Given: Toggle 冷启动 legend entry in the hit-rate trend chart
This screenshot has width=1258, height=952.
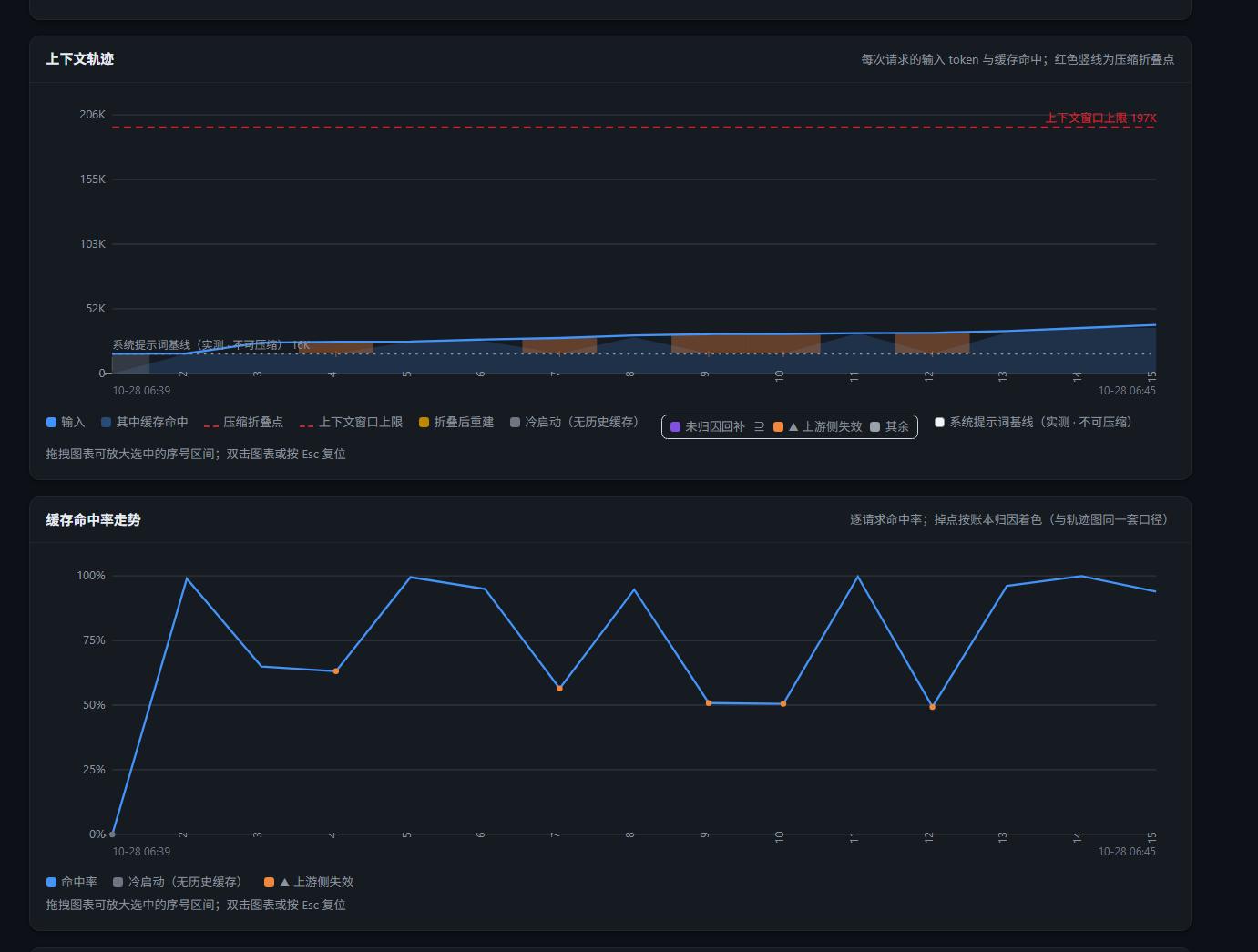Looking at the screenshot, I should (178, 883).
